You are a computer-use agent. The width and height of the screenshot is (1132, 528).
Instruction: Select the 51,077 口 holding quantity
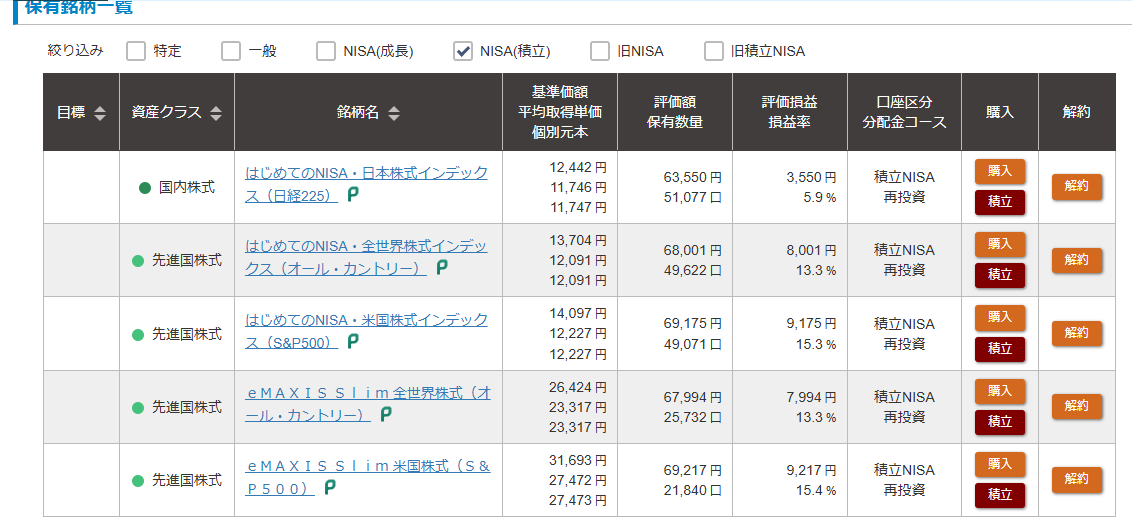click(692, 197)
